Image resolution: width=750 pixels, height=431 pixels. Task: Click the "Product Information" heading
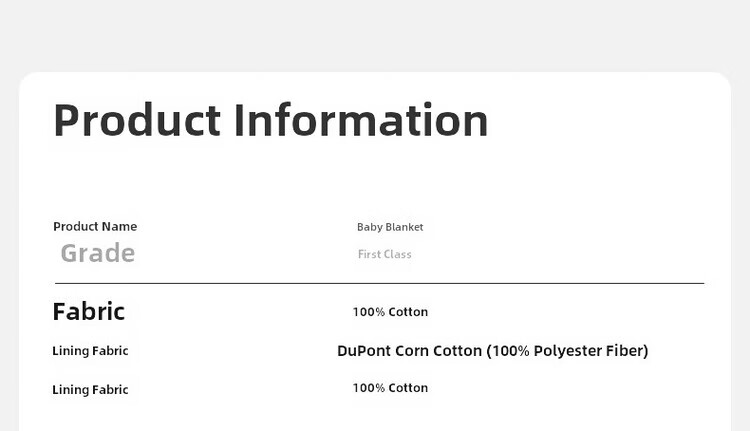pos(270,120)
